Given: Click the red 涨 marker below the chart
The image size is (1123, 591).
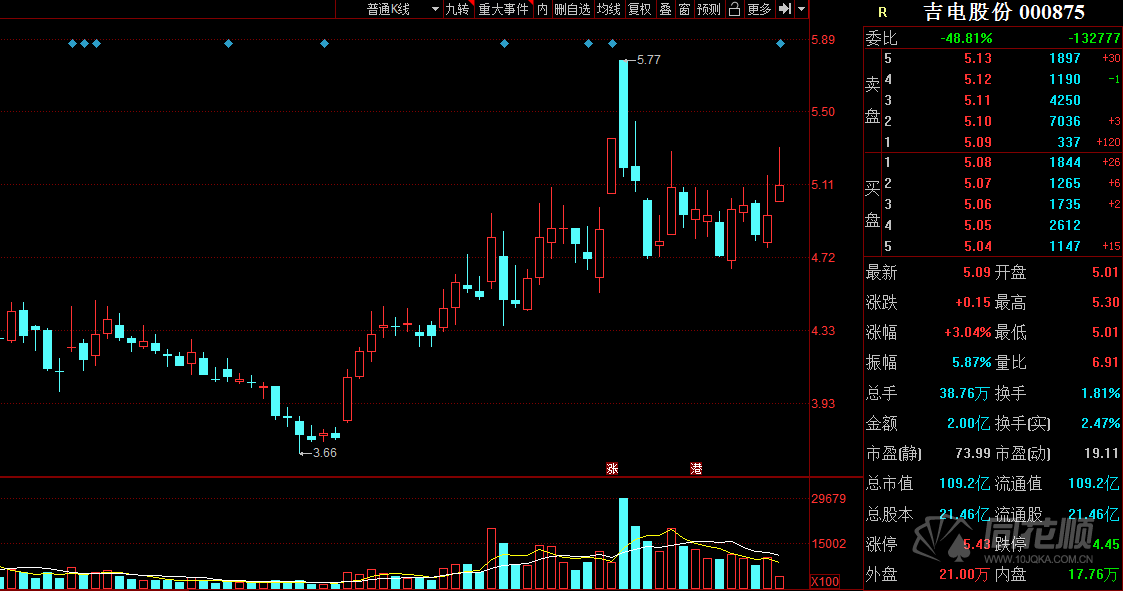Looking at the screenshot, I should tap(612, 469).
